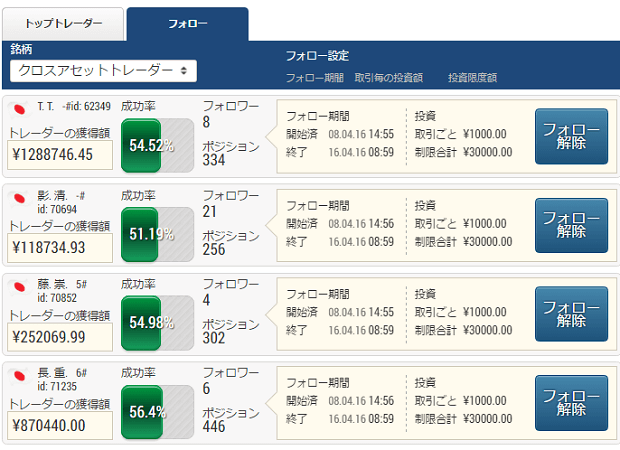Screen dimensions: 620x450
Task: Click end time 16.04.16 08:59 for id 70852
Action: pos(361,330)
